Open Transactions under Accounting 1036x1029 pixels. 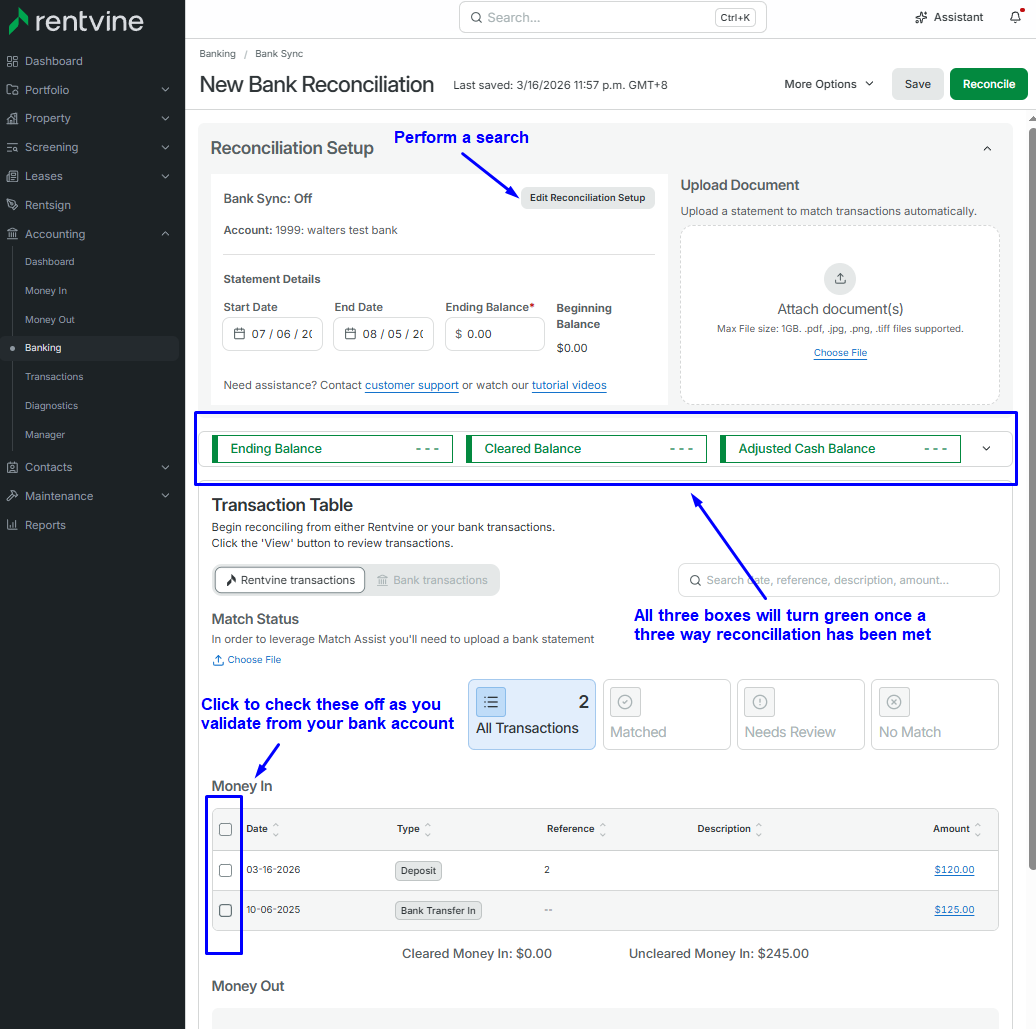[x=54, y=377]
